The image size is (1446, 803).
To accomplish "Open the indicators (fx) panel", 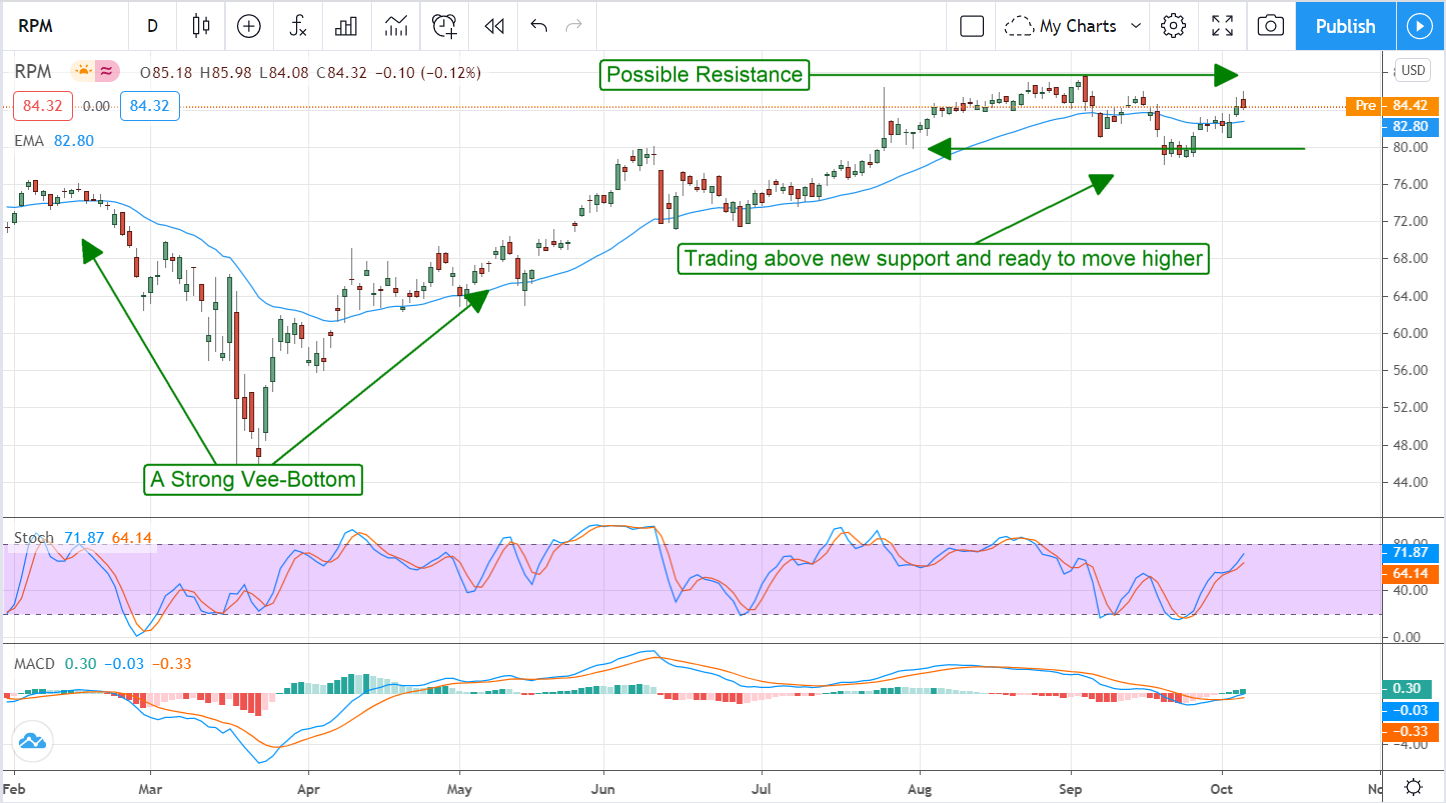I will pos(297,26).
